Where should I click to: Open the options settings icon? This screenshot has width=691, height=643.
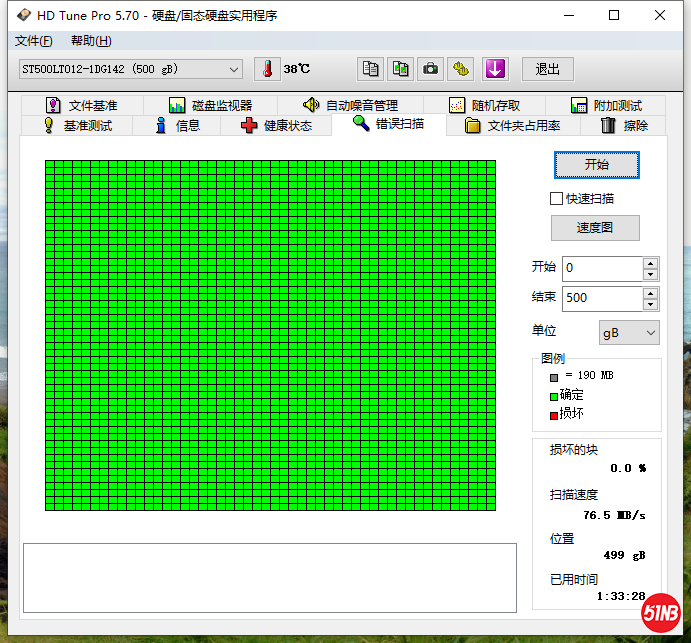(x=460, y=69)
